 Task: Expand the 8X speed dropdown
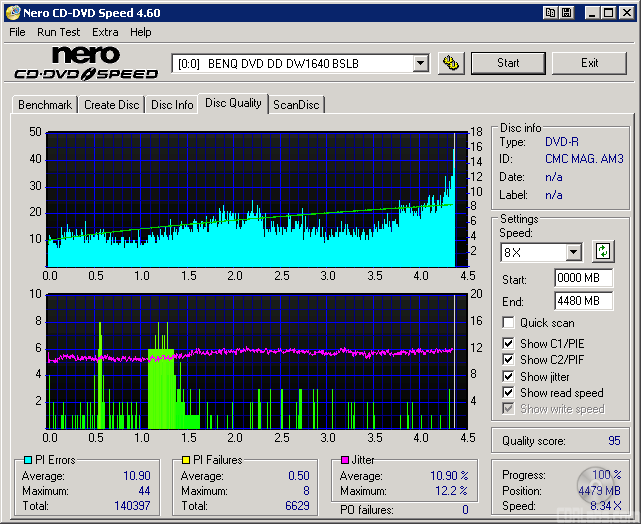[x=573, y=252]
